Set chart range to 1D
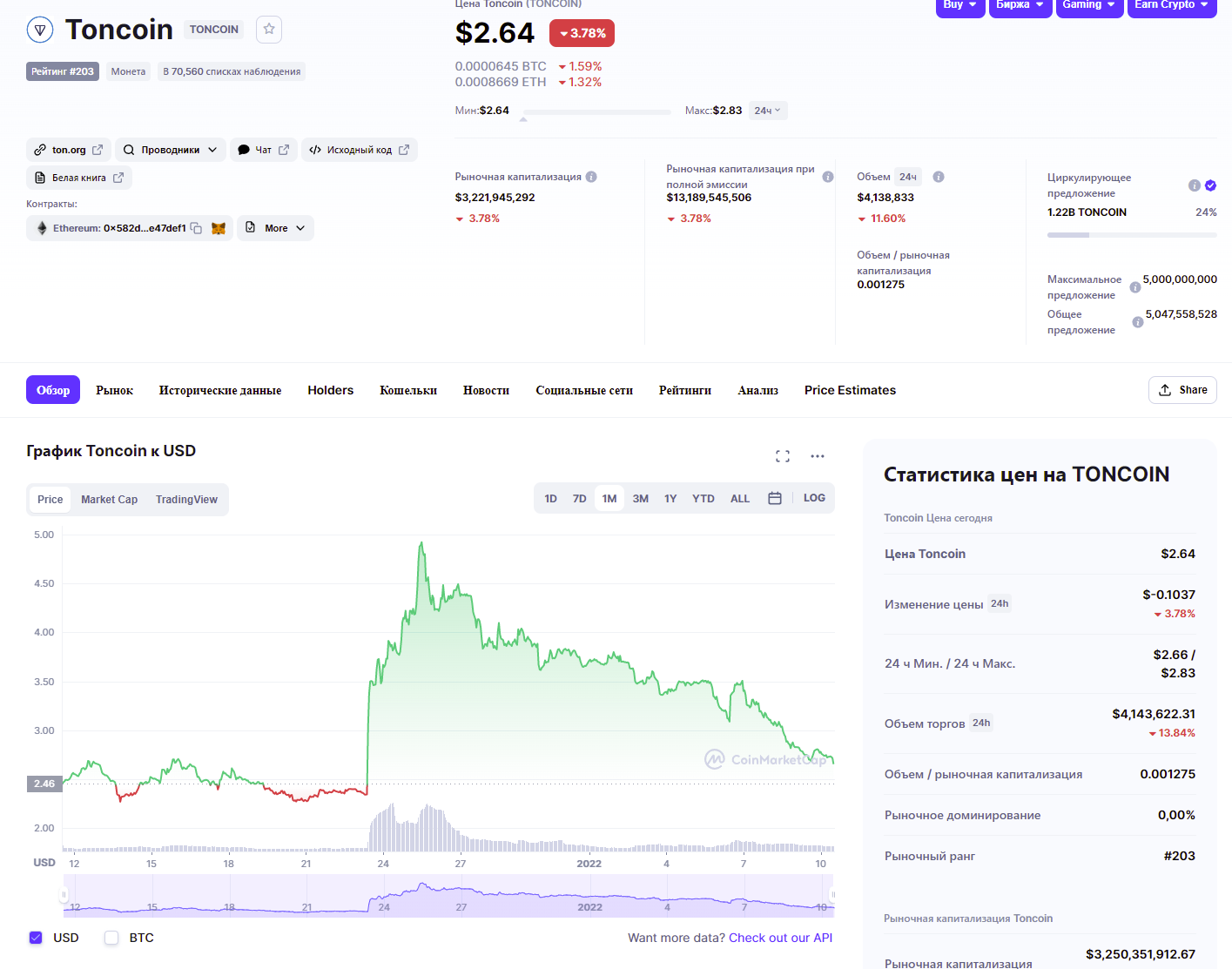Viewport: 1232px width, 969px height. (x=551, y=499)
